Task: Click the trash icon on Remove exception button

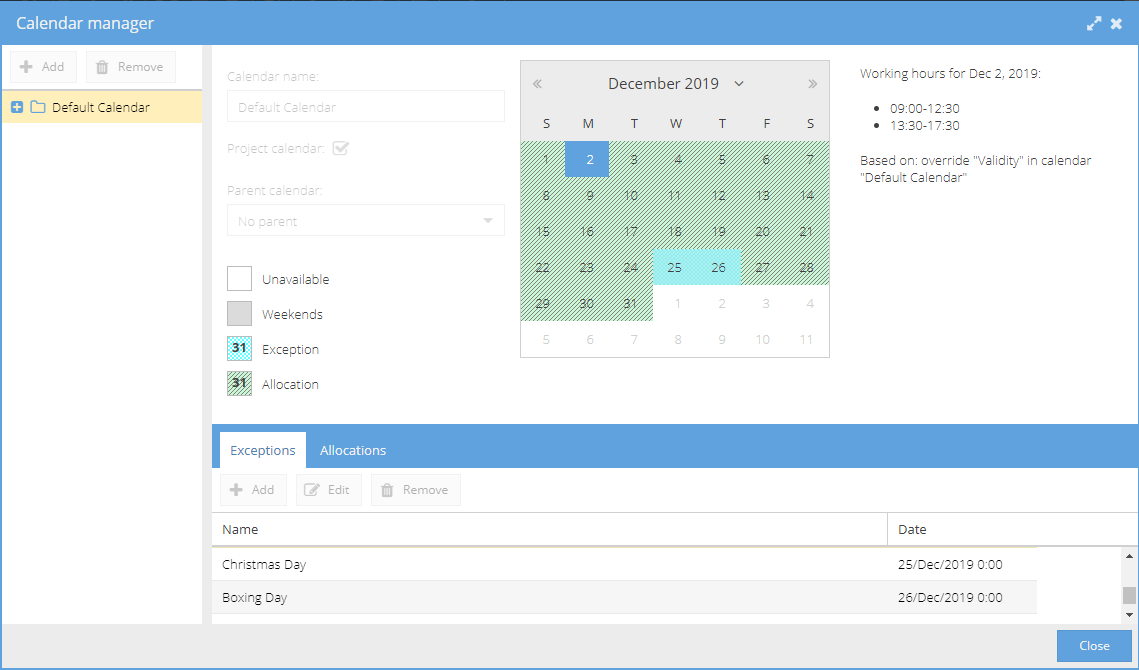Action: tap(389, 490)
